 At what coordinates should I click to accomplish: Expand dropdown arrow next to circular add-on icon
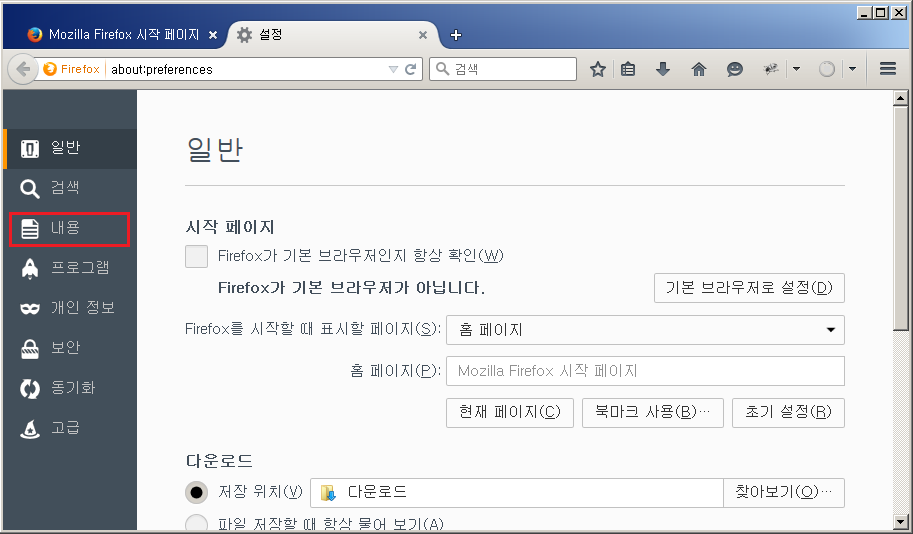(x=852, y=69)
